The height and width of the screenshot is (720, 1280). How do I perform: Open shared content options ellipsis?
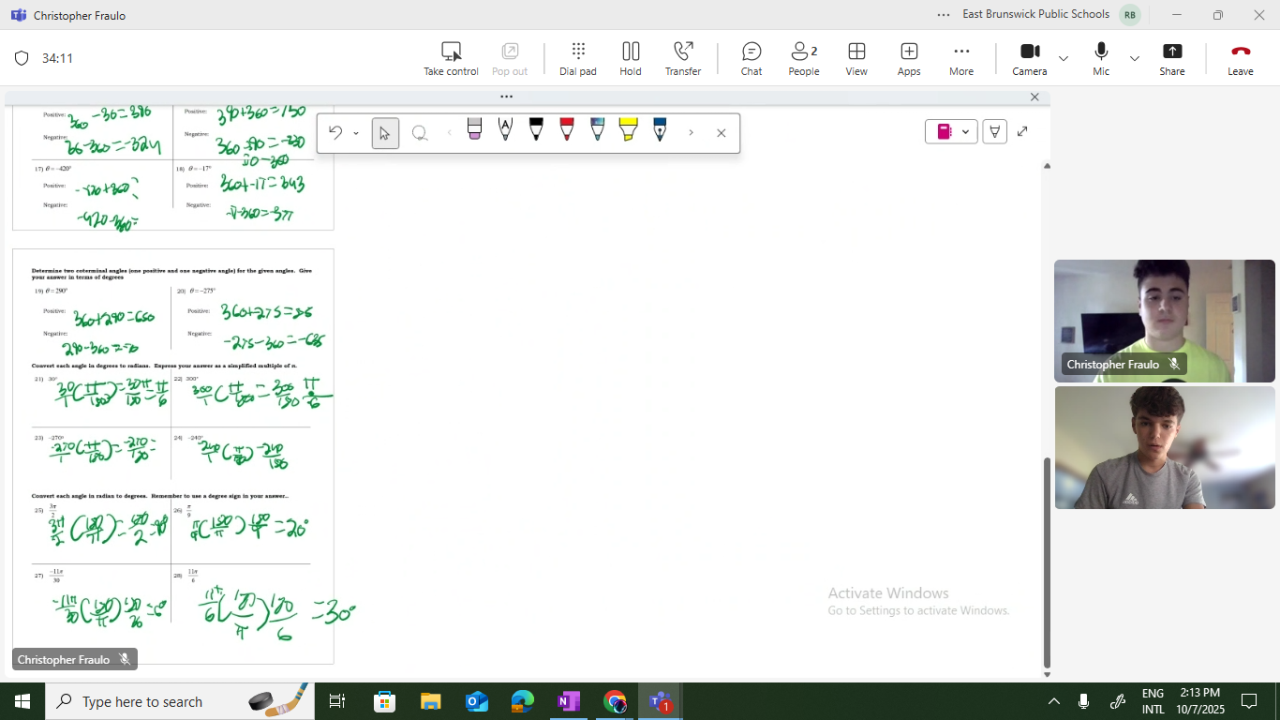507,97
